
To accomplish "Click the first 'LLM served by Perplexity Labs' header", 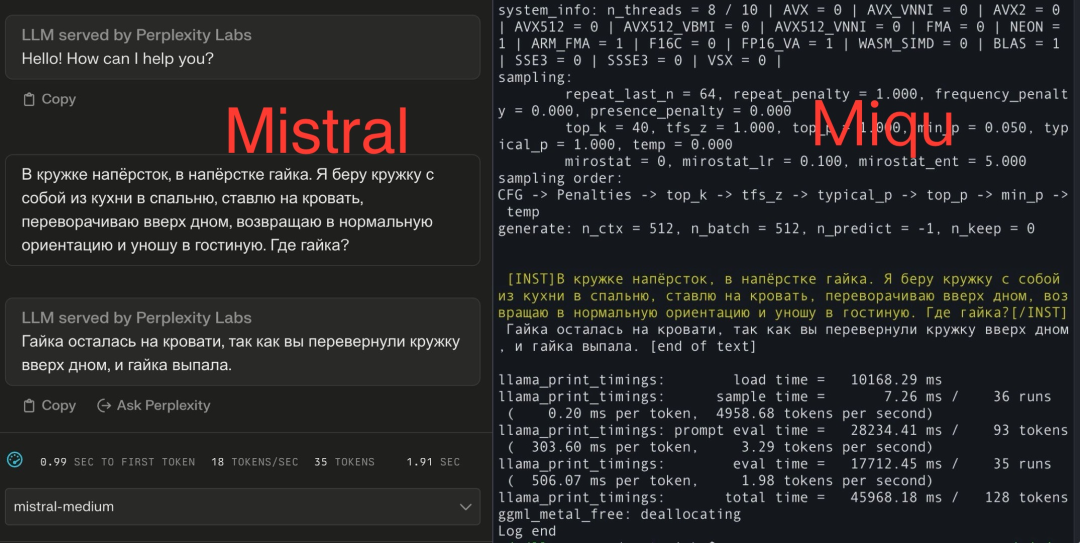I will 136,35.
